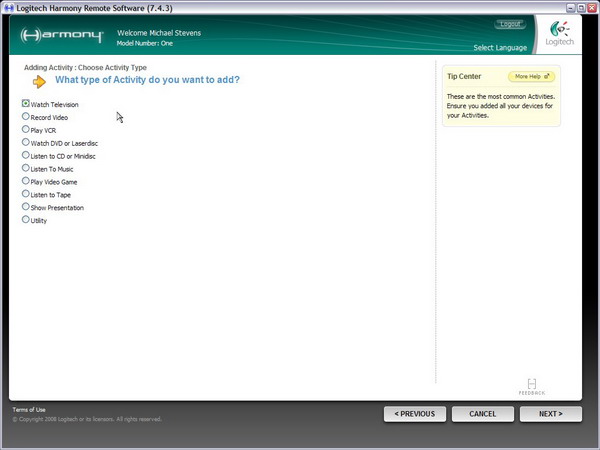Open More Help in the Tip Center

pos(532,77)
